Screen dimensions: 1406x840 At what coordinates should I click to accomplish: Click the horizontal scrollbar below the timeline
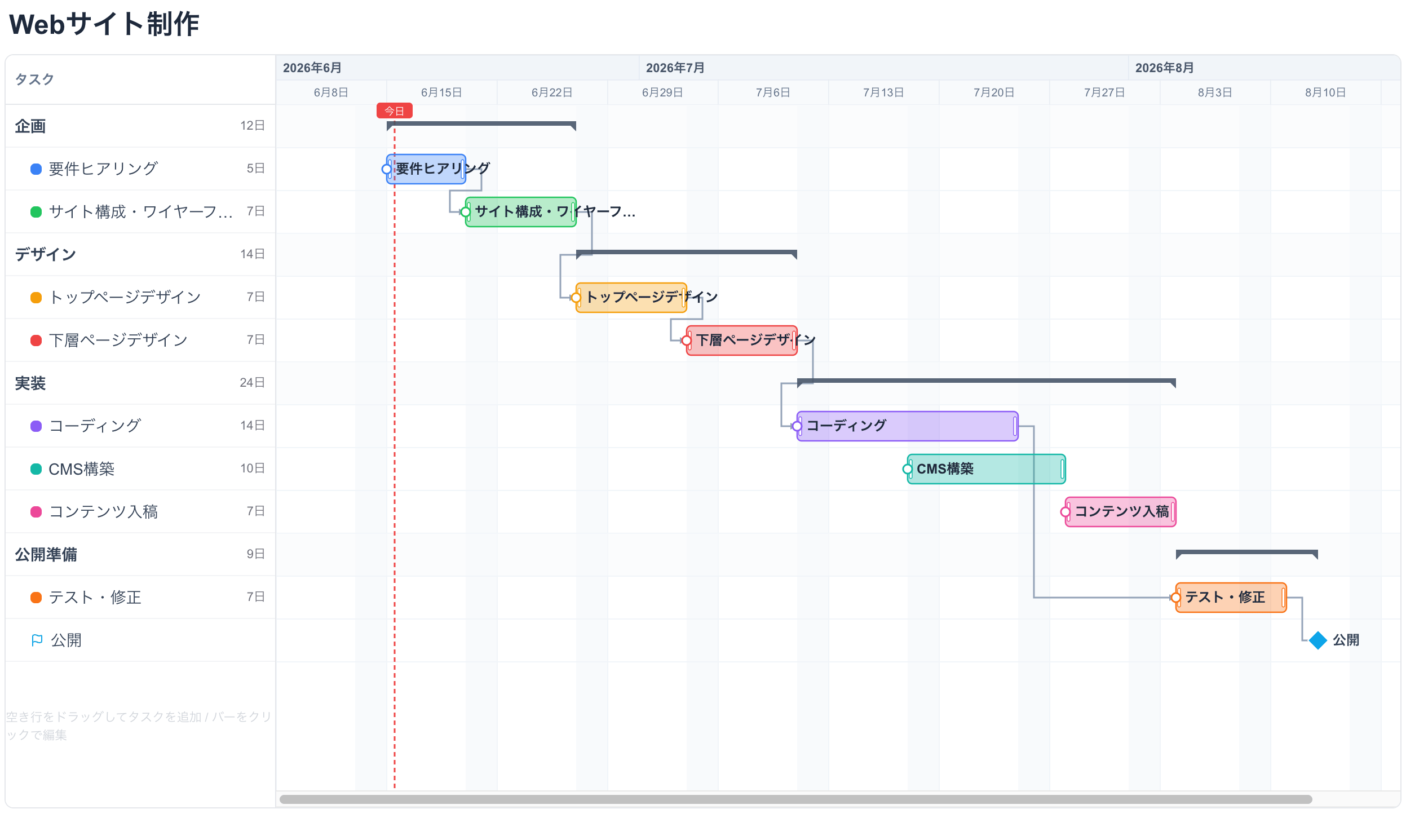(795, 799)
